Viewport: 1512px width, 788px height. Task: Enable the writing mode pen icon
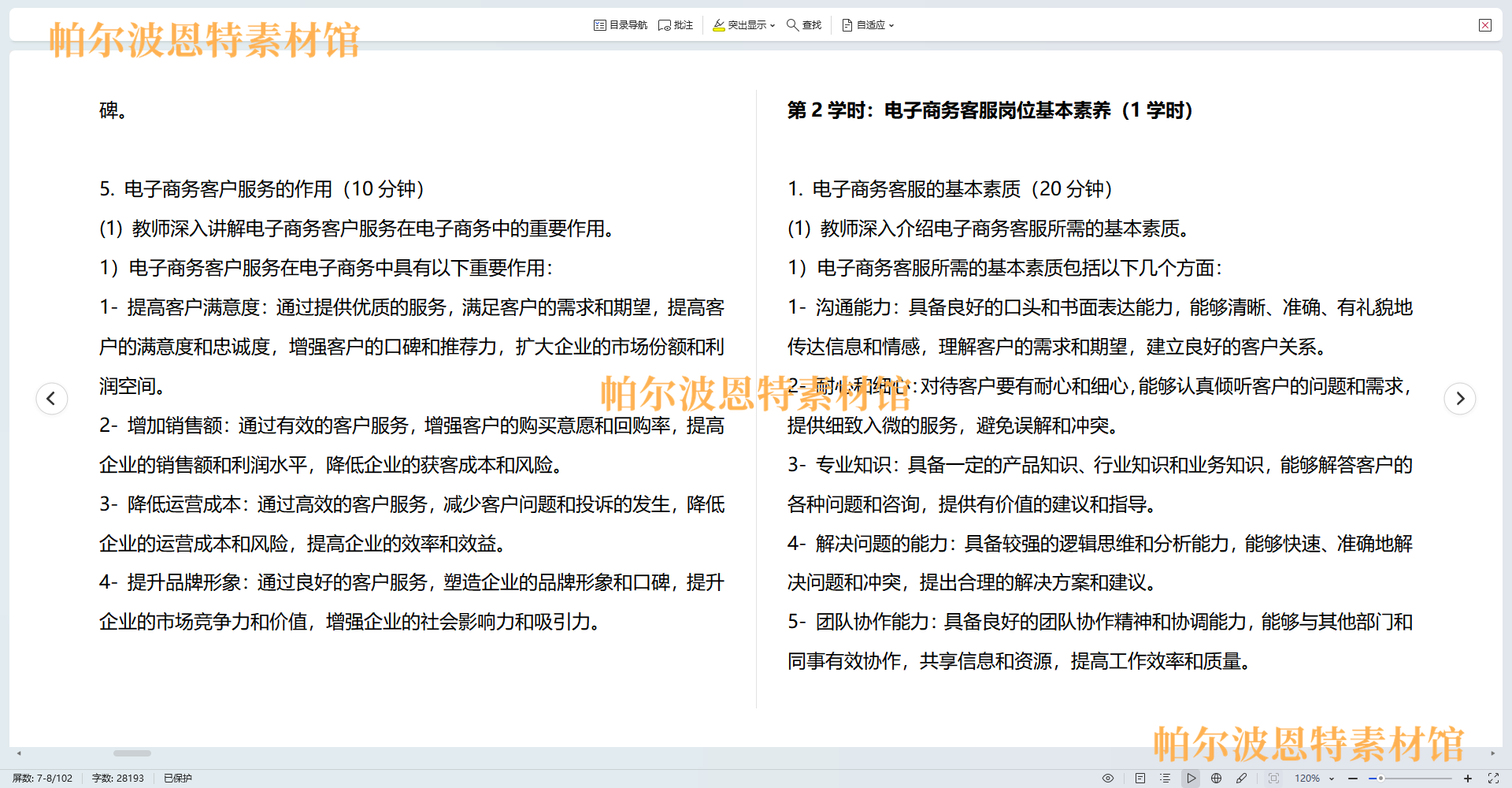1242,778
